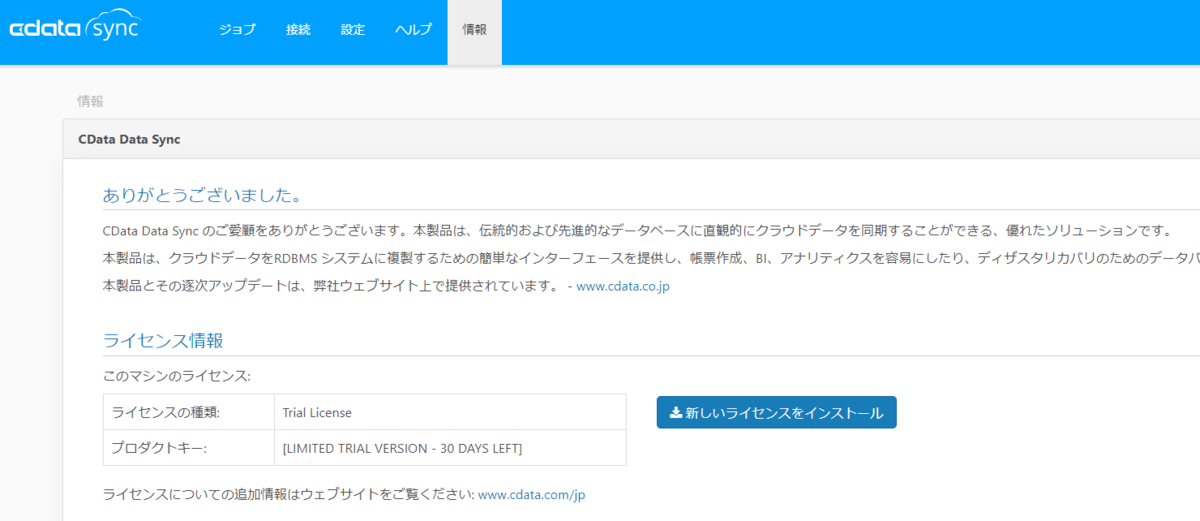The width and height of the screenshot is (1200, 521).
Task: Click the このマシンのライセンス: label
Action: (177, 377)
